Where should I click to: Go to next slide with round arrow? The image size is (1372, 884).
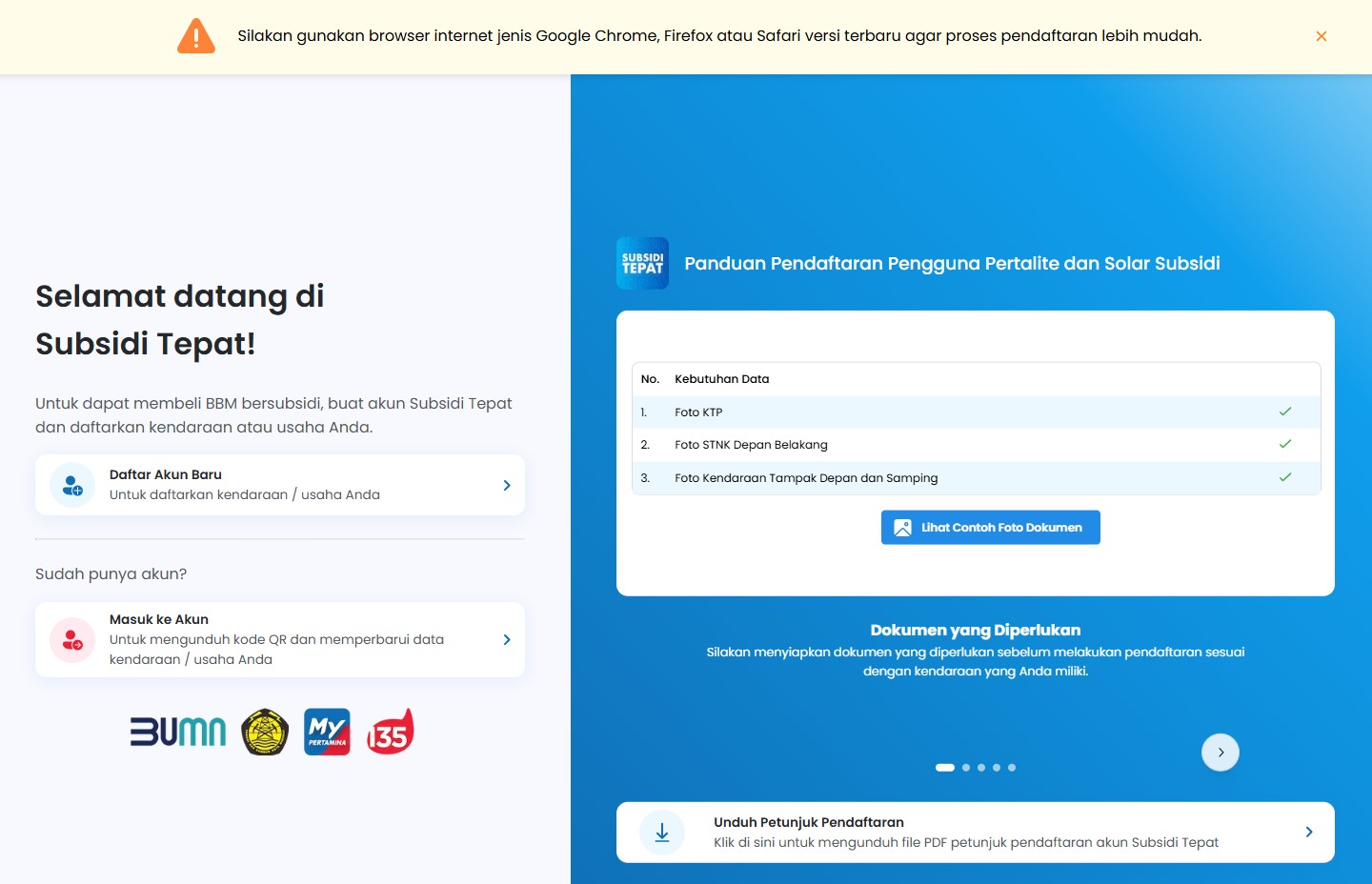(x=1220, y=753)
